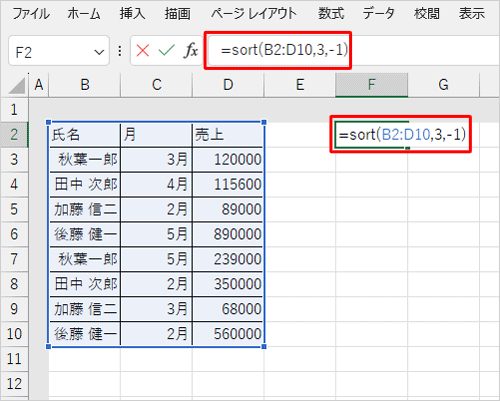Select row 1 header
The width and height of the screenshot is (500, 401).
click(14, 110)
